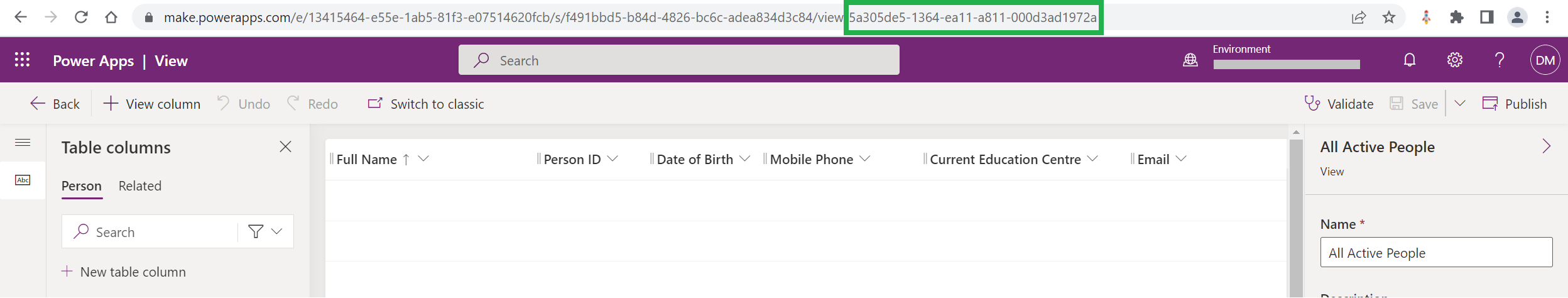Click the DM account avatar

tap(1545, 60)
